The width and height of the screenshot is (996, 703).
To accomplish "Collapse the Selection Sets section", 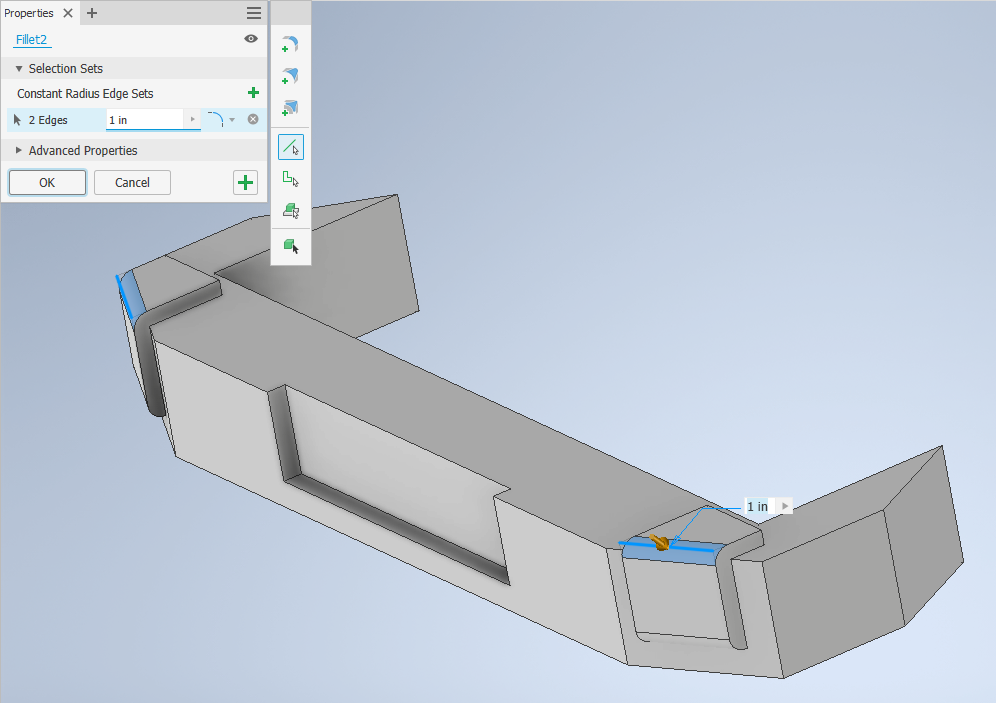I will click(19, 69).
